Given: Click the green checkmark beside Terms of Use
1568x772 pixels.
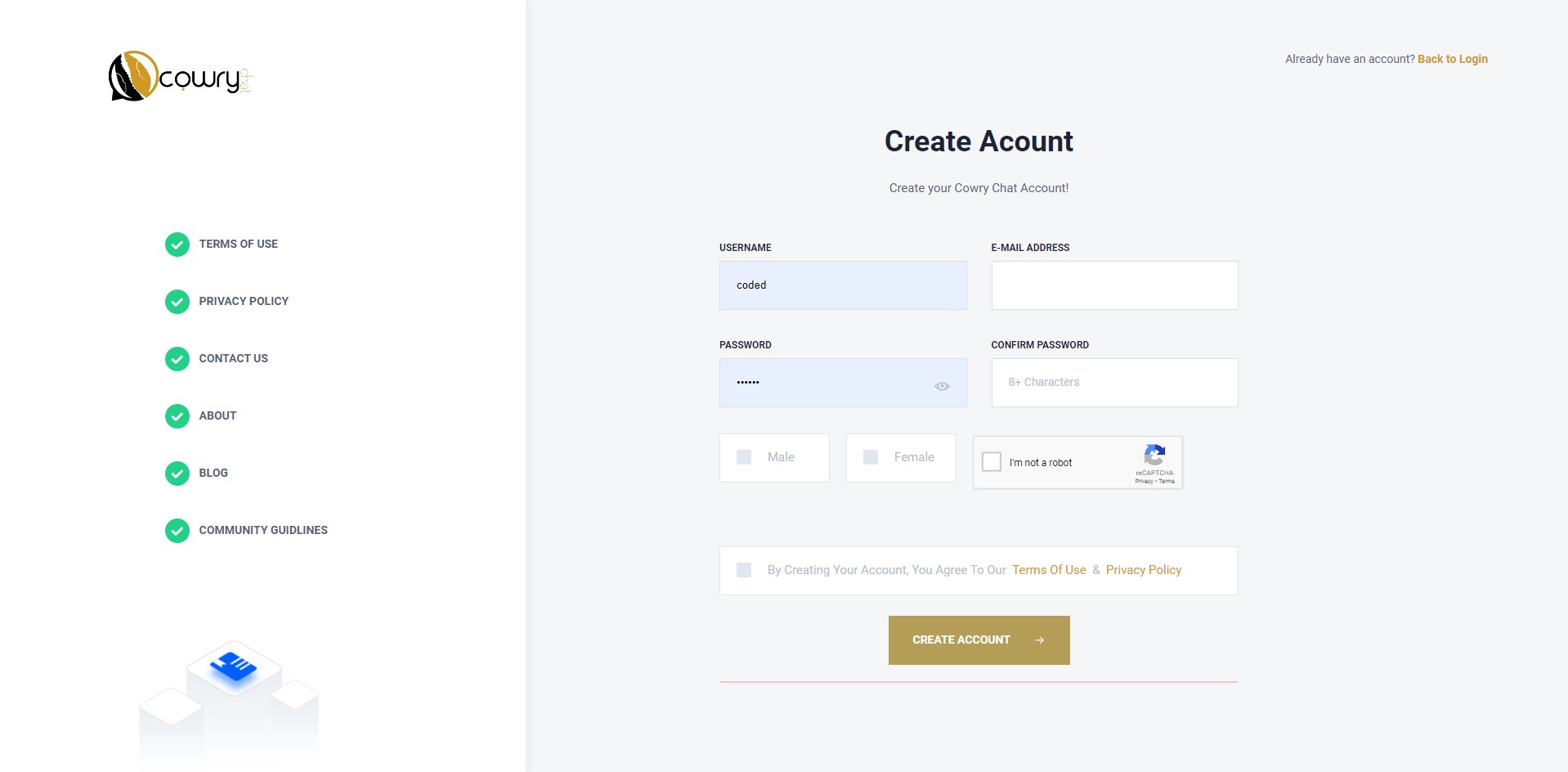Looking at the screenshot, I should pyautogui.click(x=177, y=245).
